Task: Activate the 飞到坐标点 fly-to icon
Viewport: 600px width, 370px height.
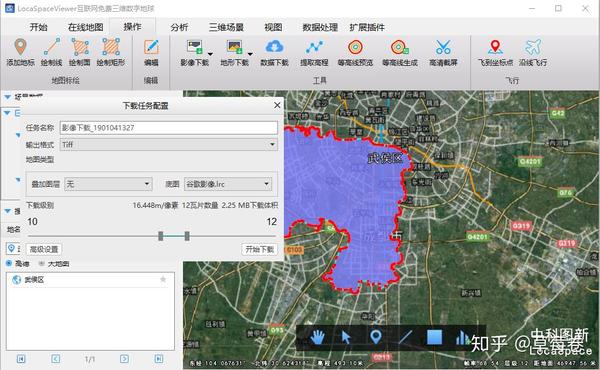Action: point(495,47)
